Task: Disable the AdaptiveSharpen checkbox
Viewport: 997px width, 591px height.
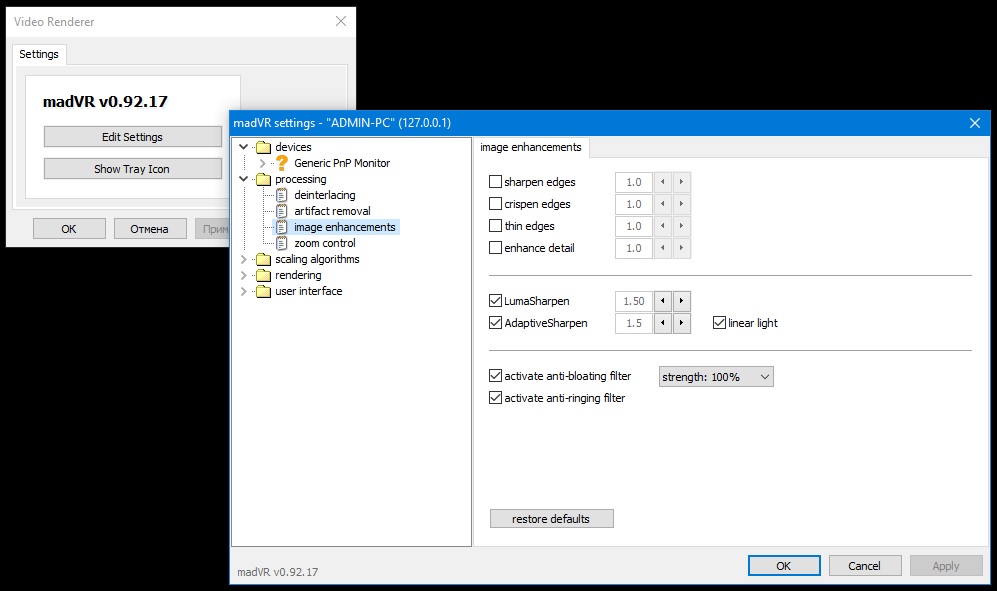Action: pos(495,323)
